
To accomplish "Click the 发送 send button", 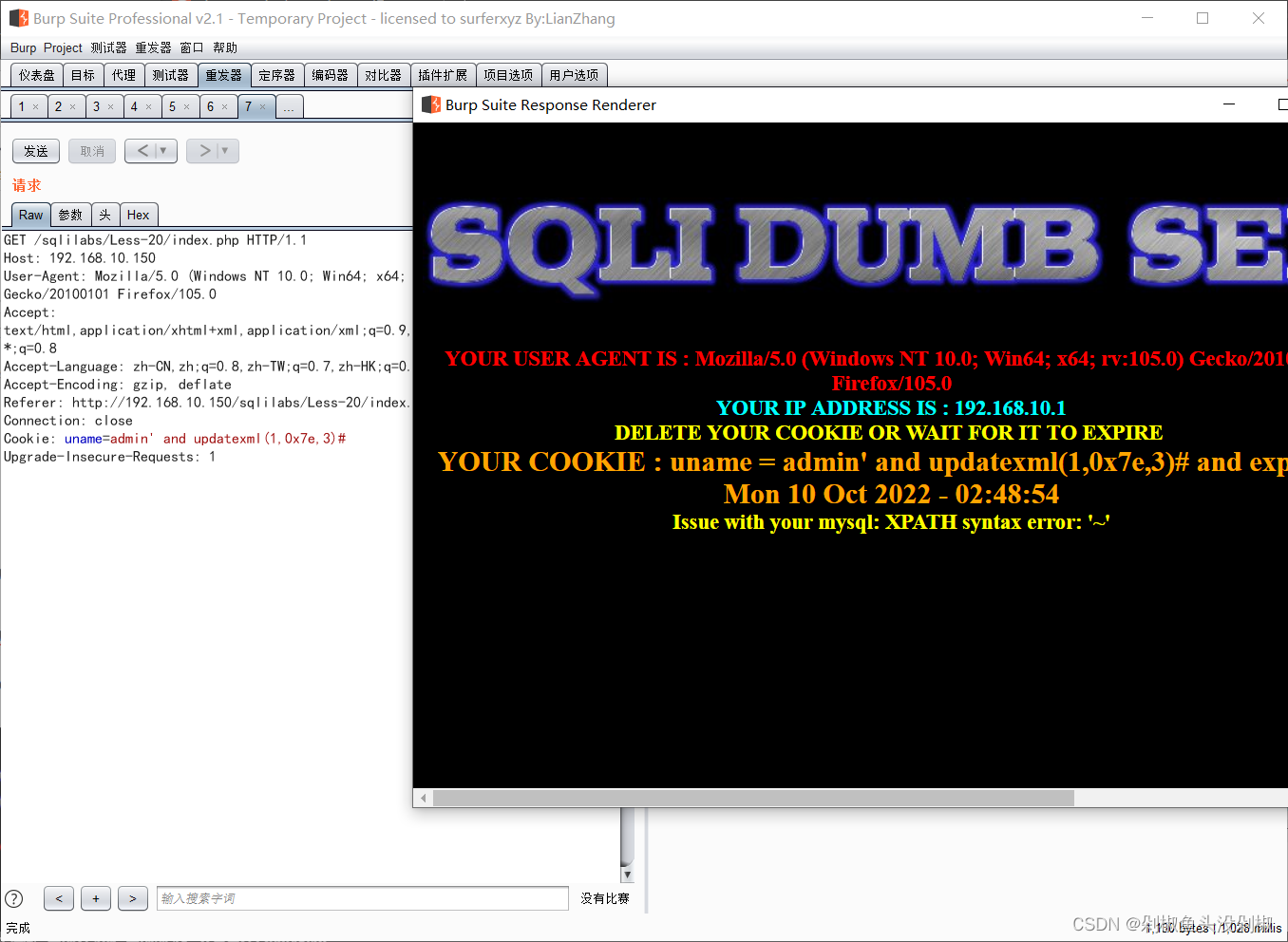I will [x=36, y=151].
